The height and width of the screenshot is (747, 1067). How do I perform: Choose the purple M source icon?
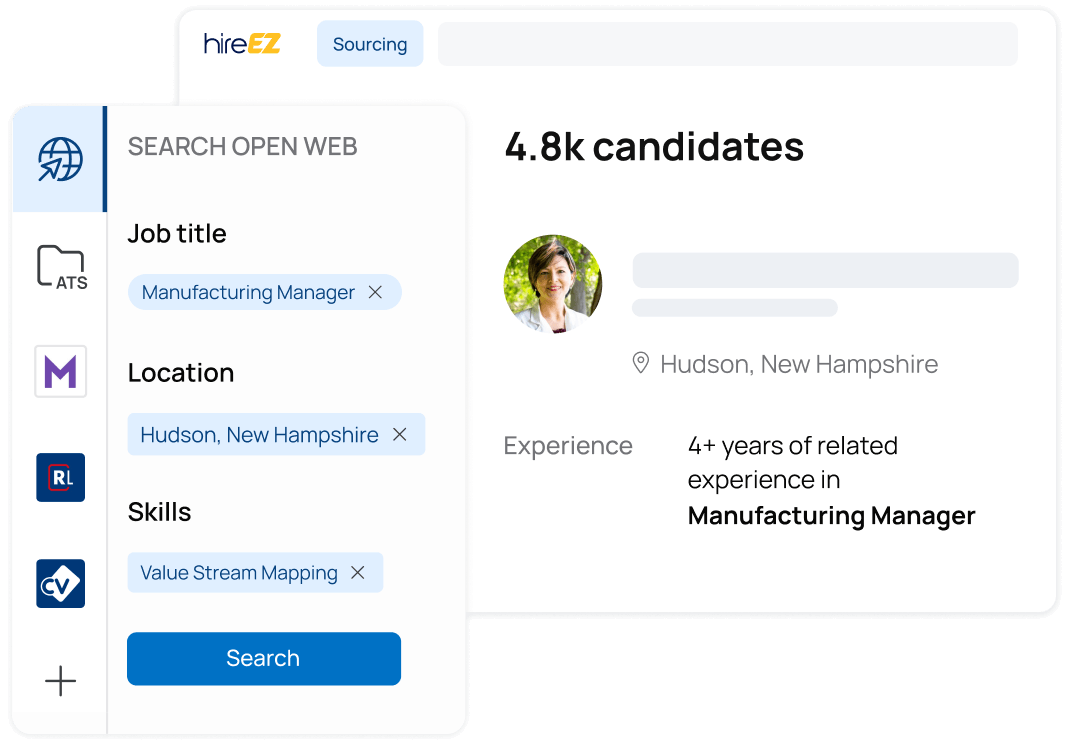tap(60, 371)
